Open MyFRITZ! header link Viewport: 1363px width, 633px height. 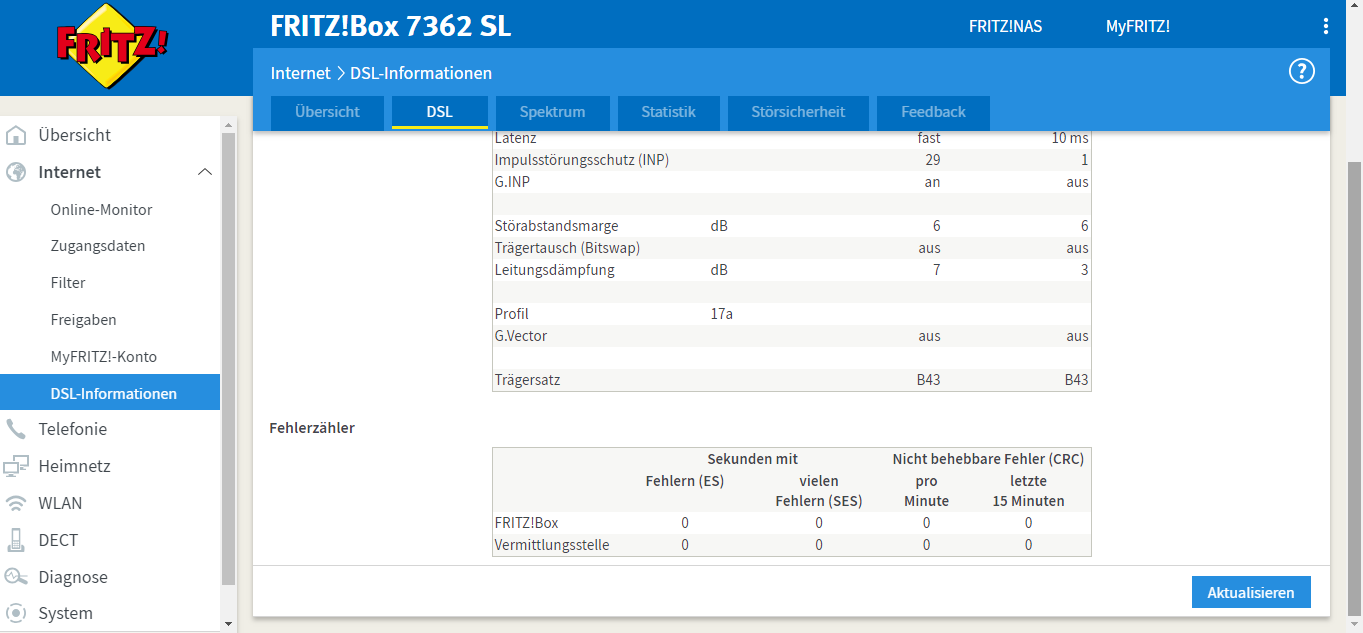tap(1137, 27)
